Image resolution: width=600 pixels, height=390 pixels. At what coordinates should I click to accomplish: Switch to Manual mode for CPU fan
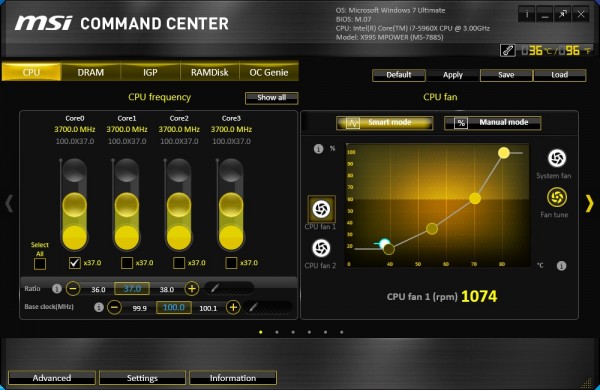[492, 123]
